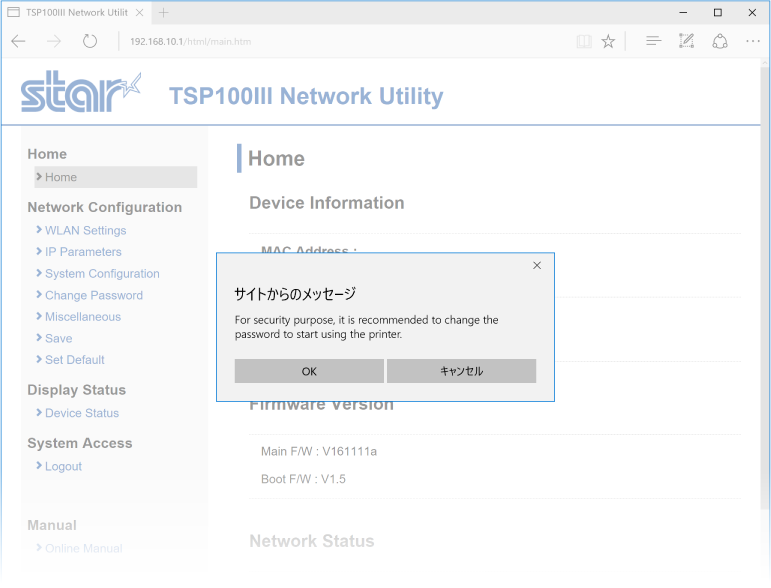This screenshot has width=771, height=588.
Task: Click the Logout link
Action: click(63, 466)
